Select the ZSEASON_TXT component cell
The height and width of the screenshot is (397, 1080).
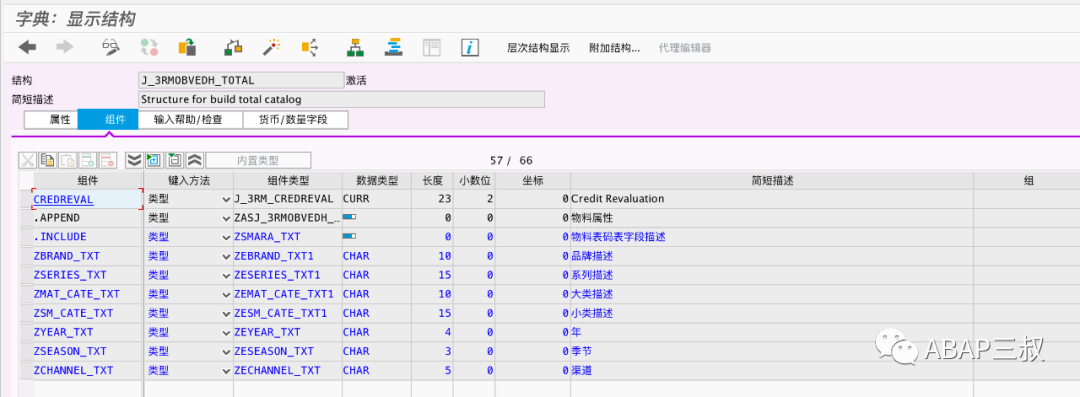tap(87, 352)
